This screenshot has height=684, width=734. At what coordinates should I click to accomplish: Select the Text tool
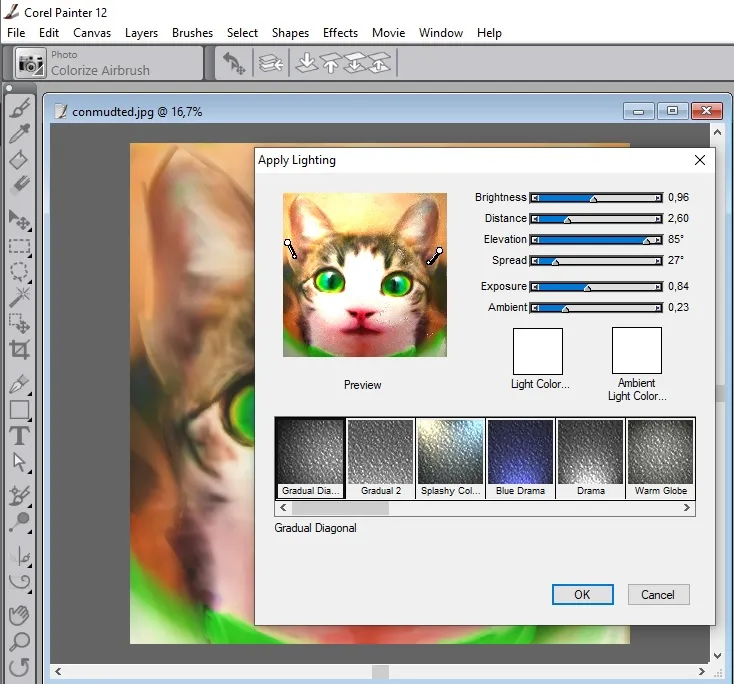pos(19,436)
